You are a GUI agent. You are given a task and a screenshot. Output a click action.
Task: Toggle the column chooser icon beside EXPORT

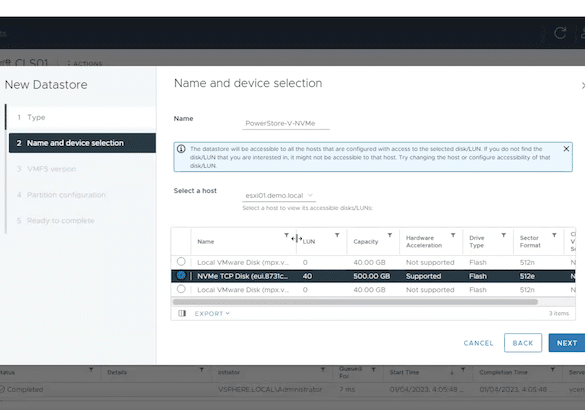coord(182,313)
